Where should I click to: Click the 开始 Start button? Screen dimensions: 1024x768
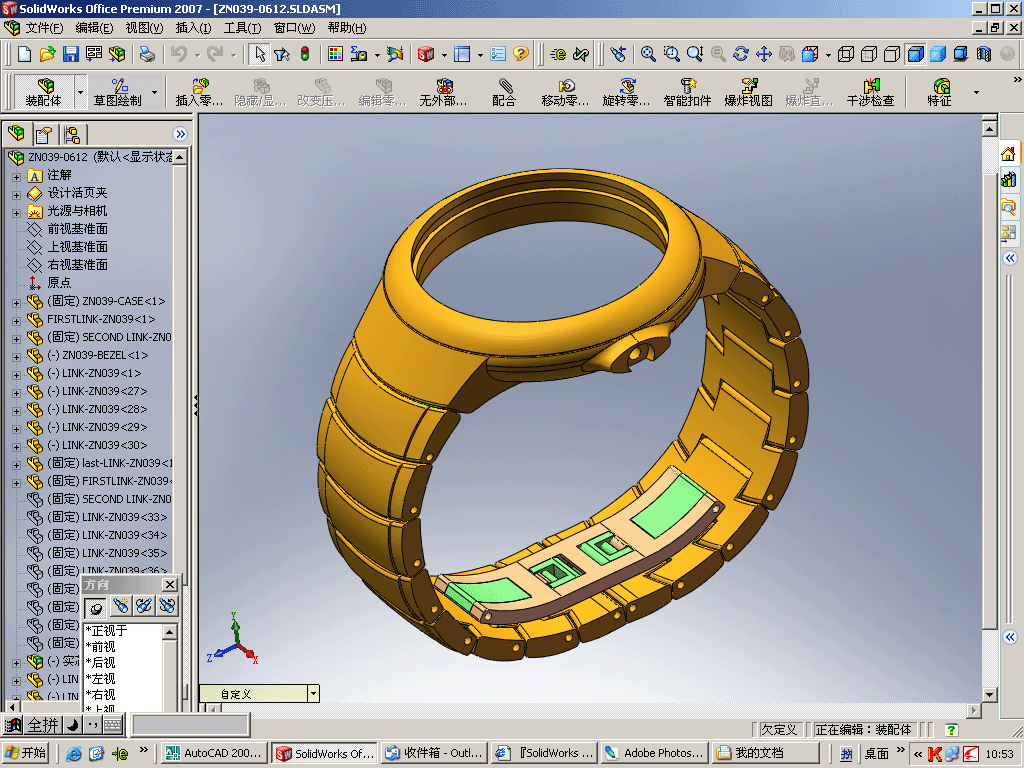(25, 753)
